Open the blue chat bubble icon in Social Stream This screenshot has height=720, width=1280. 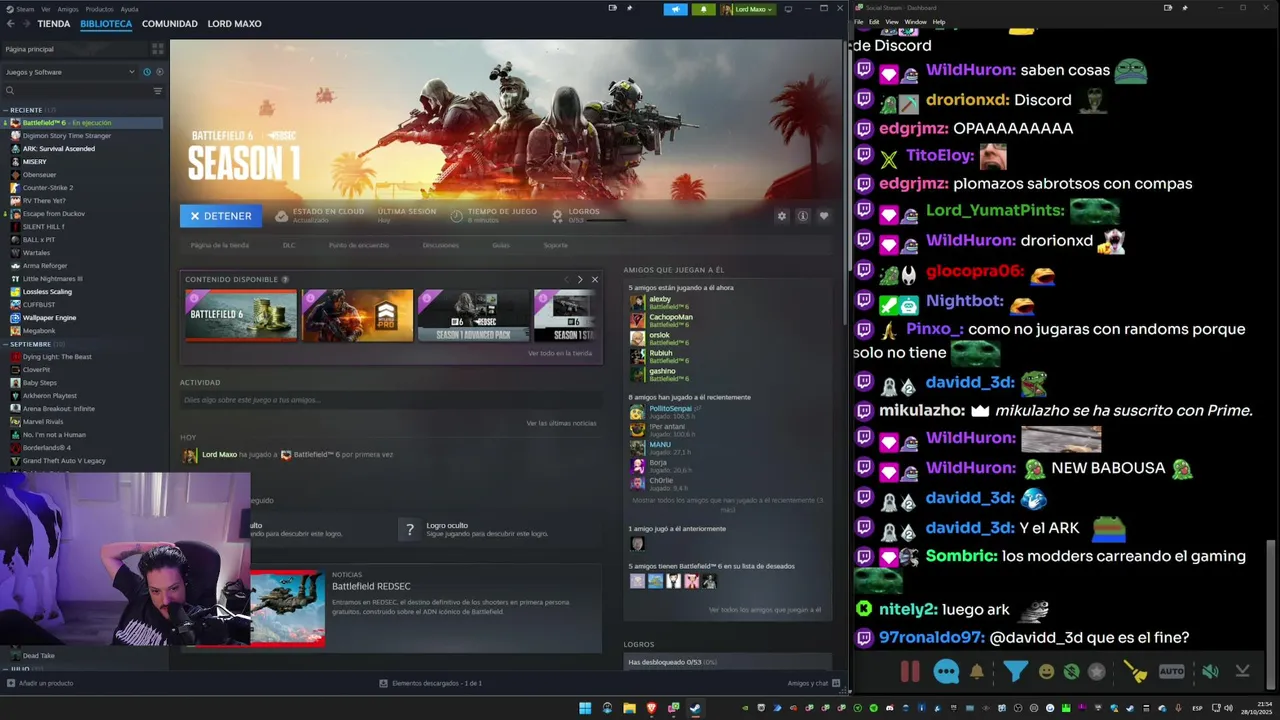pos(946,672)
